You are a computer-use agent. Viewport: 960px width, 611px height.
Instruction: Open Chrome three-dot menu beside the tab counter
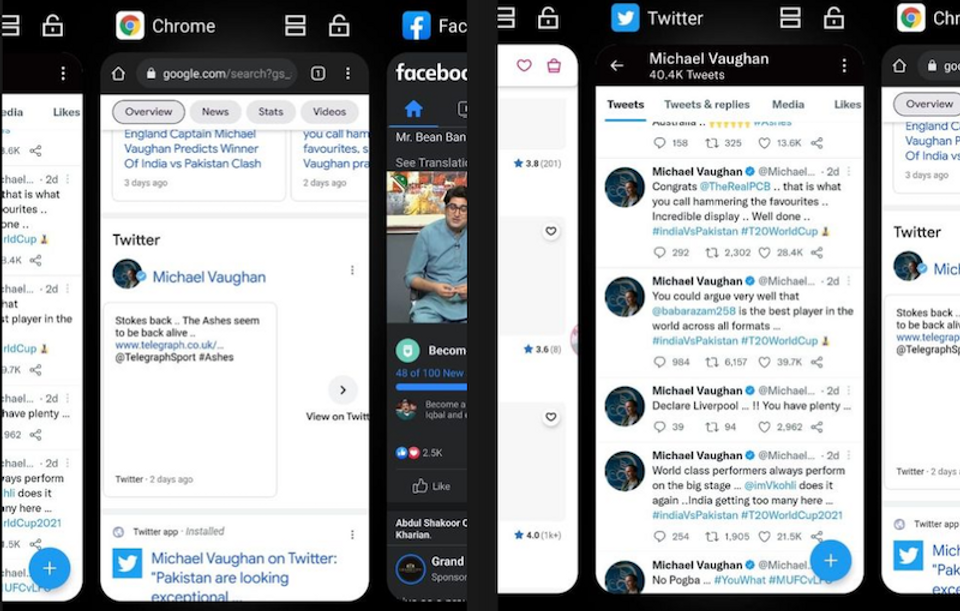348,73
